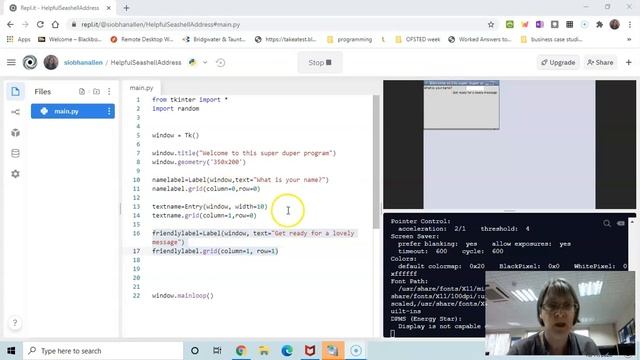This screenshot has height=360, width=640.
Task: Click the tkinter output preview window
Action: 461,105
